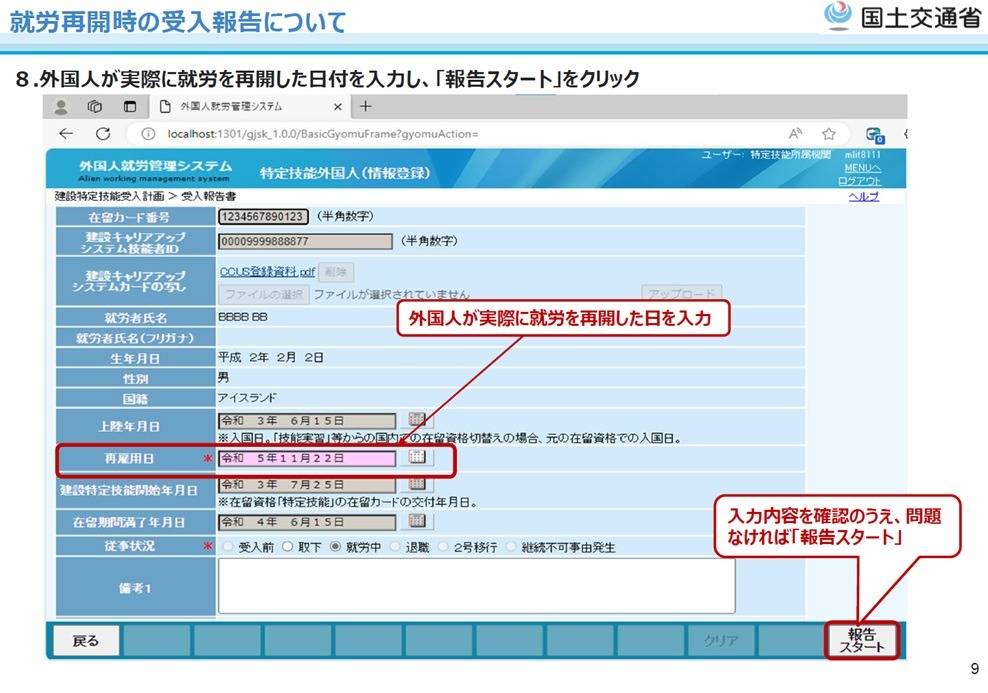Choose the 就労中 radio button
988x693 pixels.
(x=336, y=547)
